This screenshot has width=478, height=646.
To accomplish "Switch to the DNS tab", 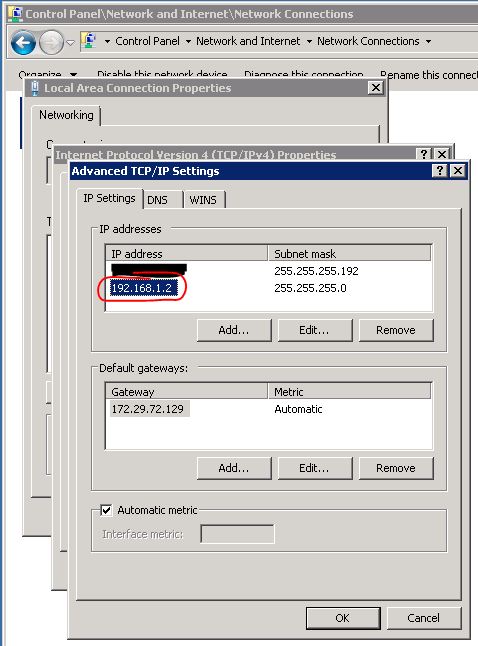I will click(x=162, y=200).
